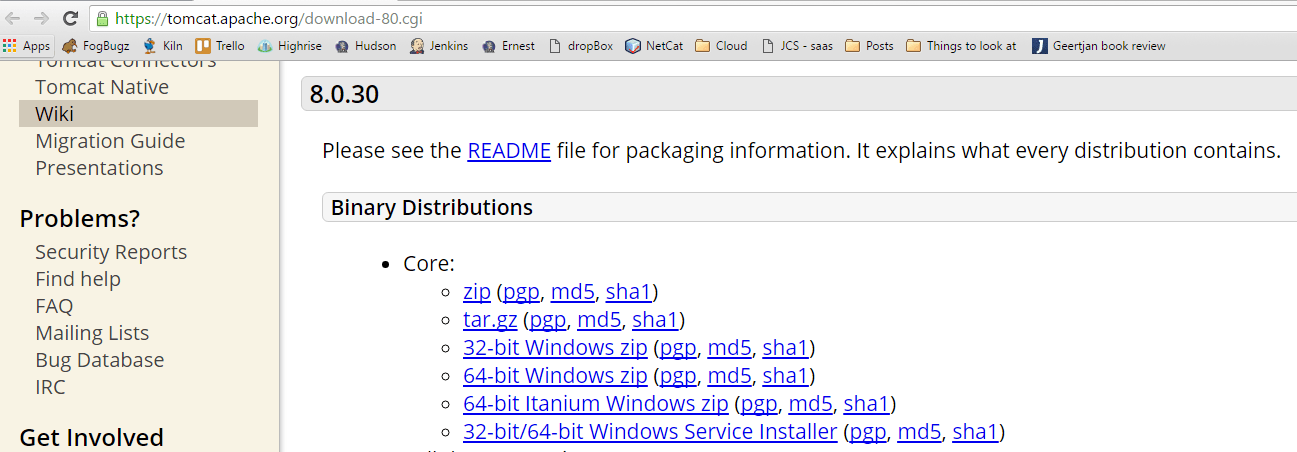Click the browser Forward arrow

41,18
